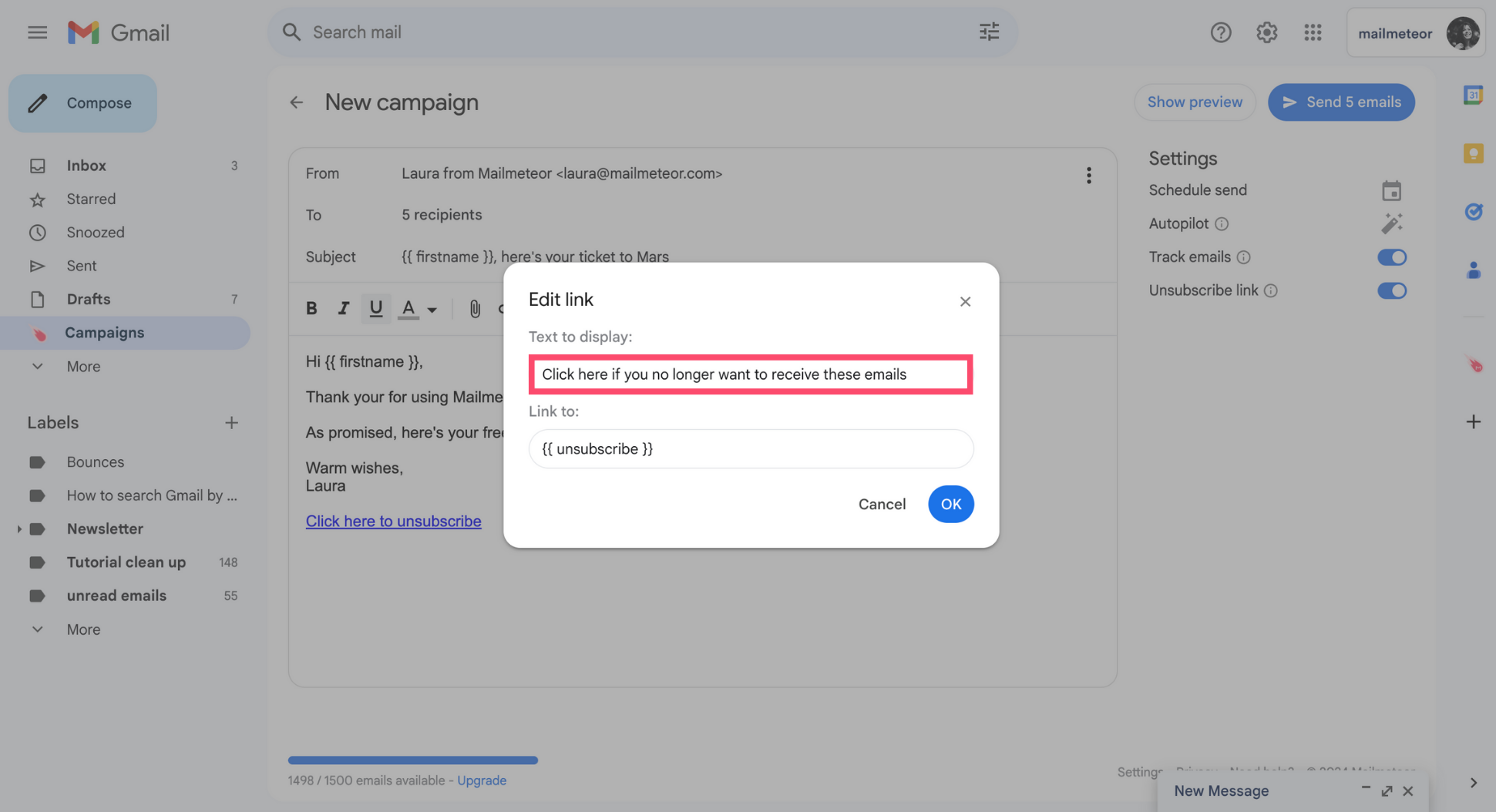Click the Subject line field
The image size is (1496, 812).
535,257
